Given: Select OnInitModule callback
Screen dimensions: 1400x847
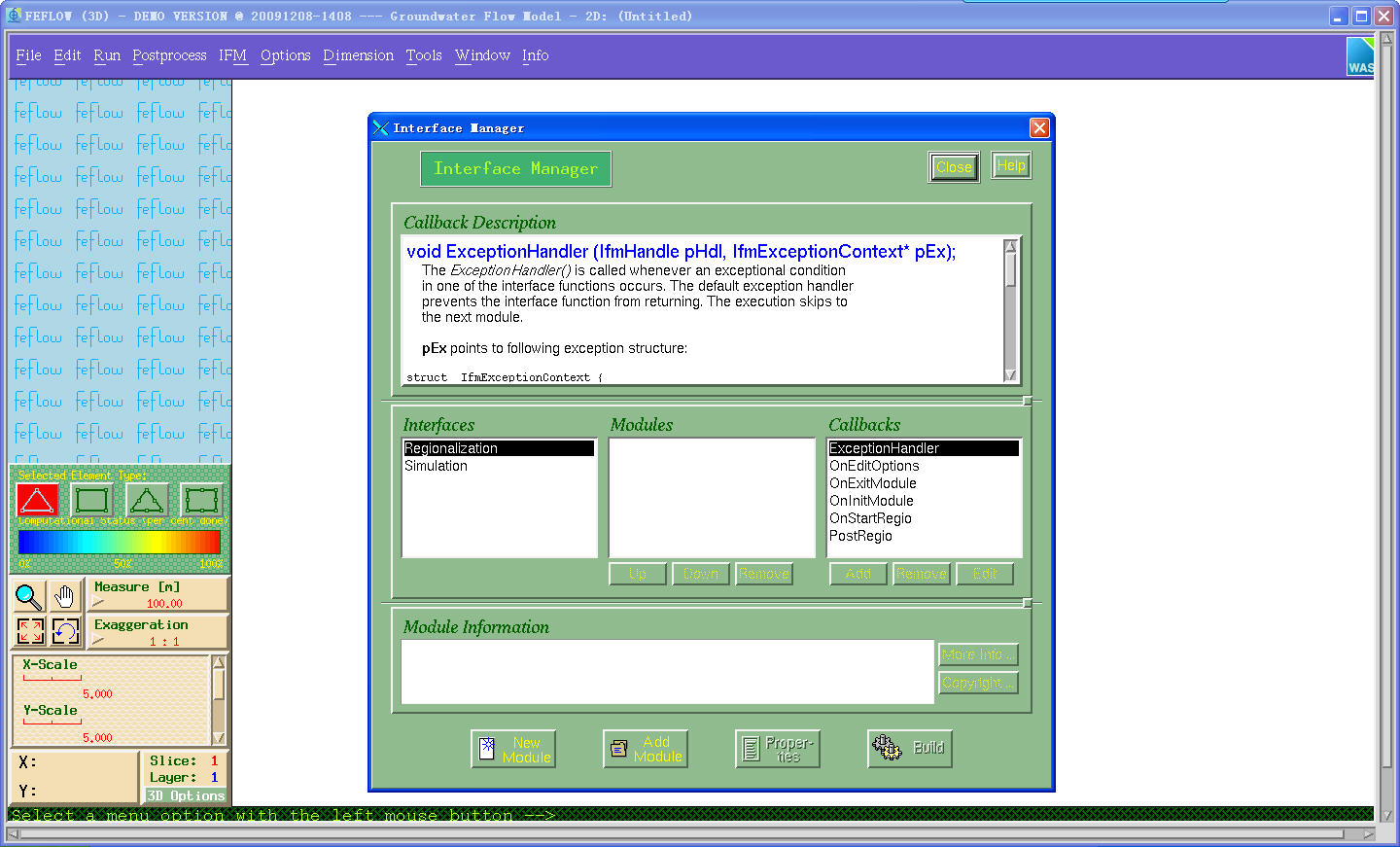Looking at the screenshot, I should tap(924, 501).
